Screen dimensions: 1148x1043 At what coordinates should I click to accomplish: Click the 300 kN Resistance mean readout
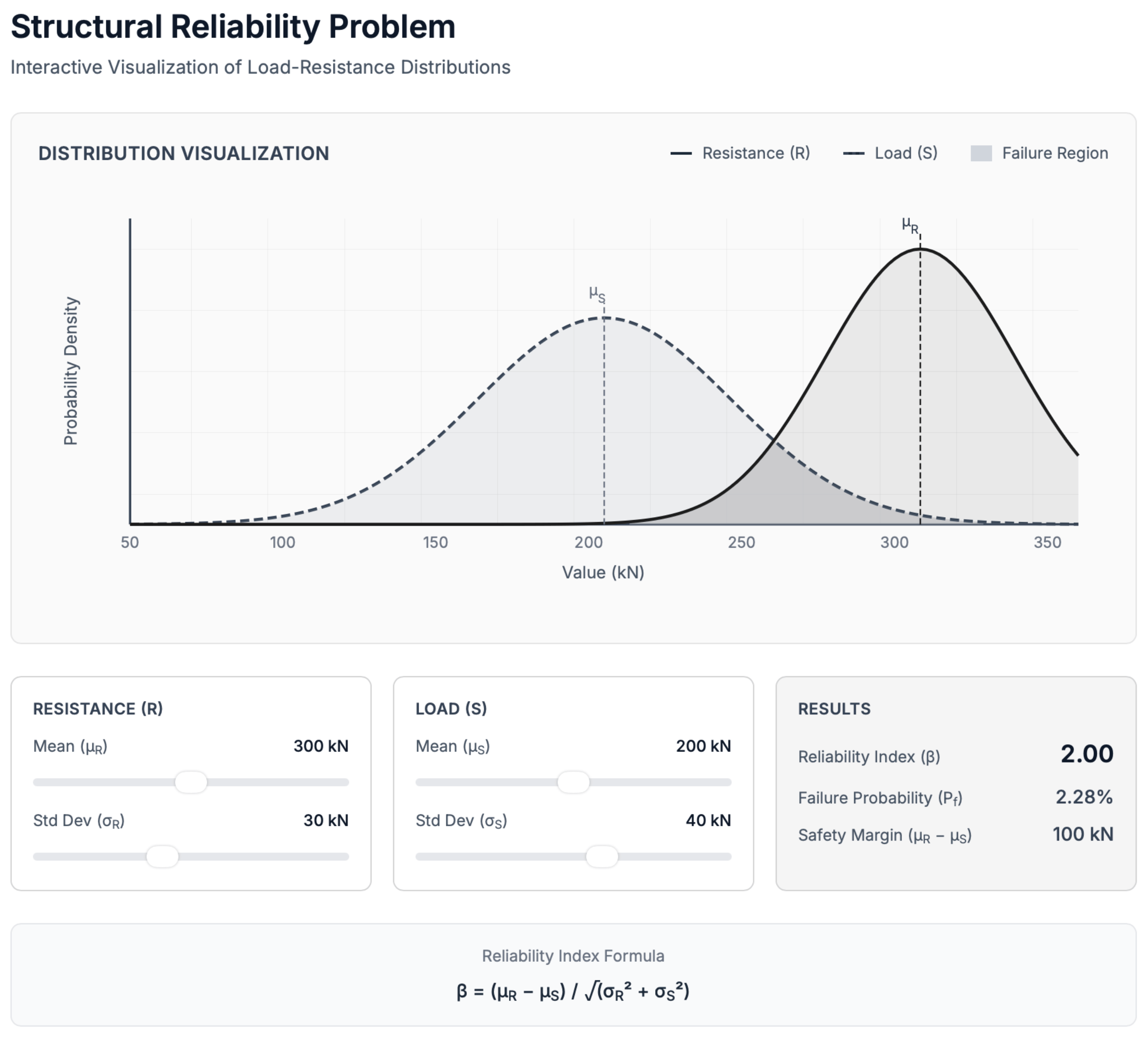tap(321, 746)
